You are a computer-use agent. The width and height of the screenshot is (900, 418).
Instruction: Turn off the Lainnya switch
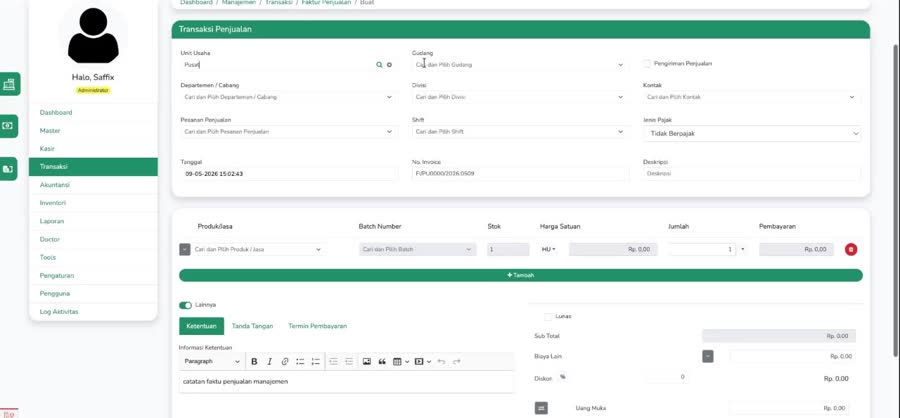[x=185, y=305]
